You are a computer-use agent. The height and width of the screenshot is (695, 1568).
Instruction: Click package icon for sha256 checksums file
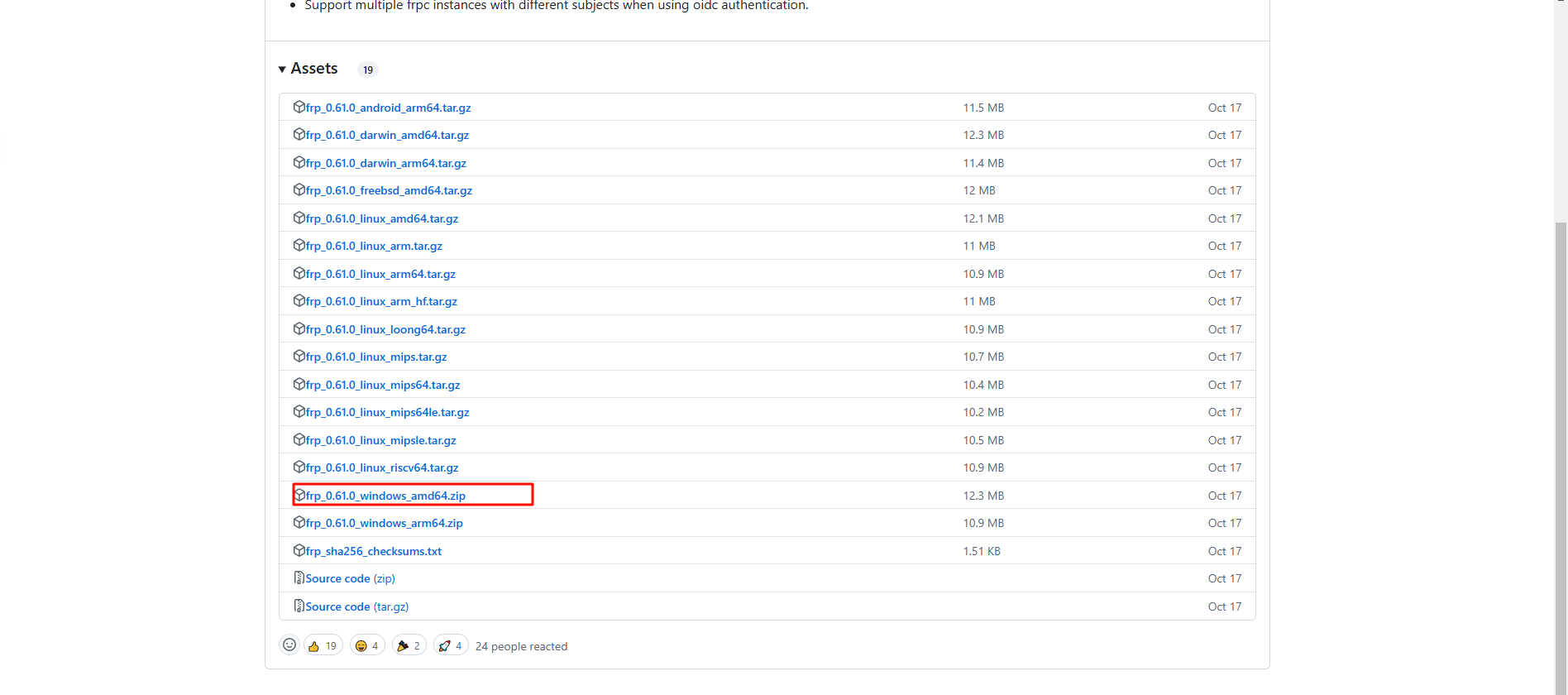pos(299,550)
